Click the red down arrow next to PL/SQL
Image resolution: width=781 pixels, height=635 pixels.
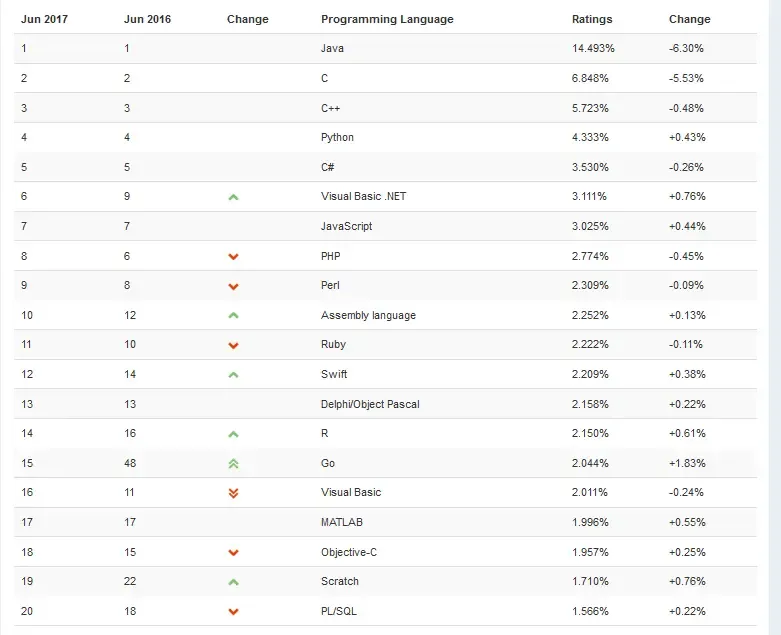pos(233,612)
